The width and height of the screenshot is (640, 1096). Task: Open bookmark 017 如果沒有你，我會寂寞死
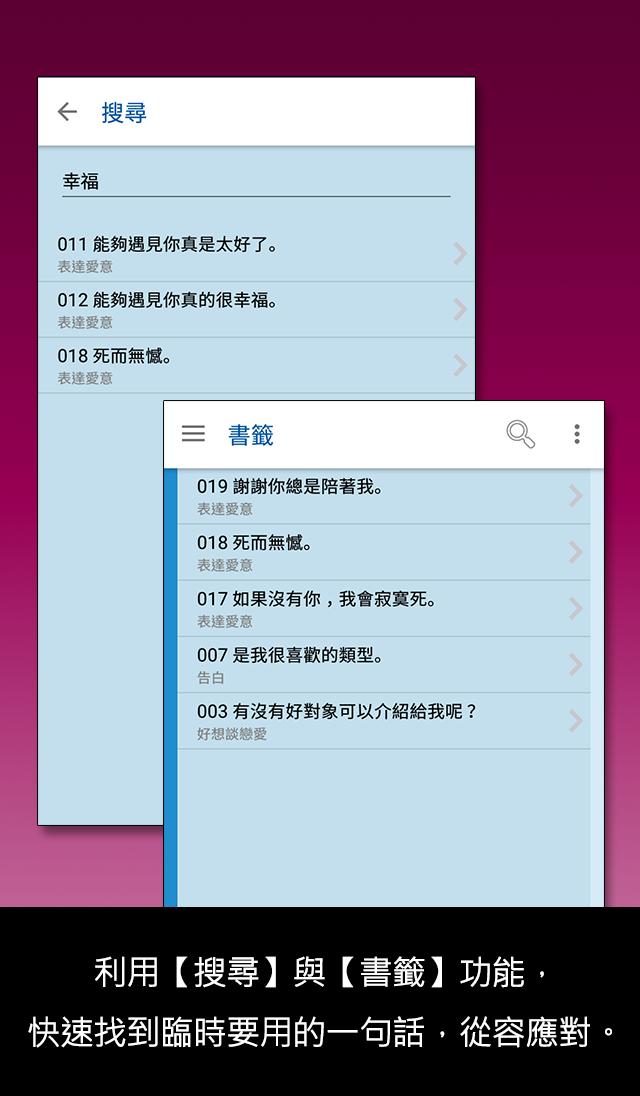[x=384, y=609]
